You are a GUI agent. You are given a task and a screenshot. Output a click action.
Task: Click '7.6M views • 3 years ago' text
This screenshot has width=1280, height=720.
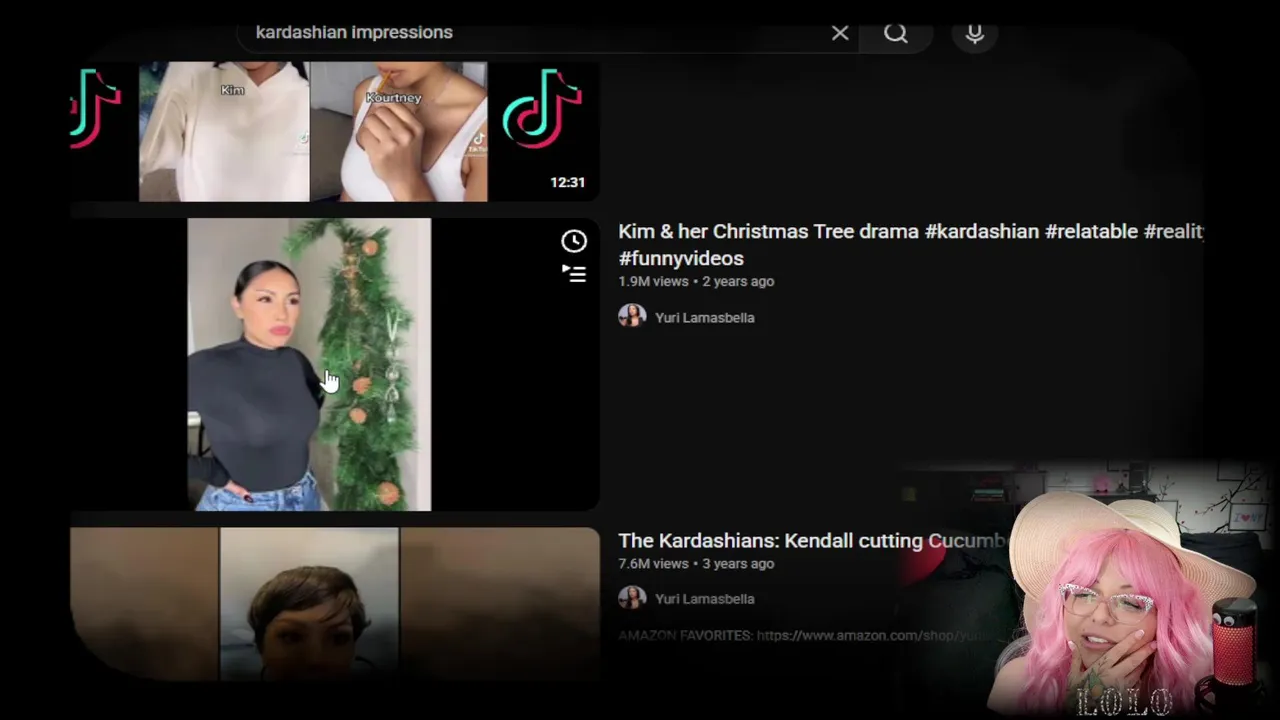pyautogui.click(x=696, y=564)
